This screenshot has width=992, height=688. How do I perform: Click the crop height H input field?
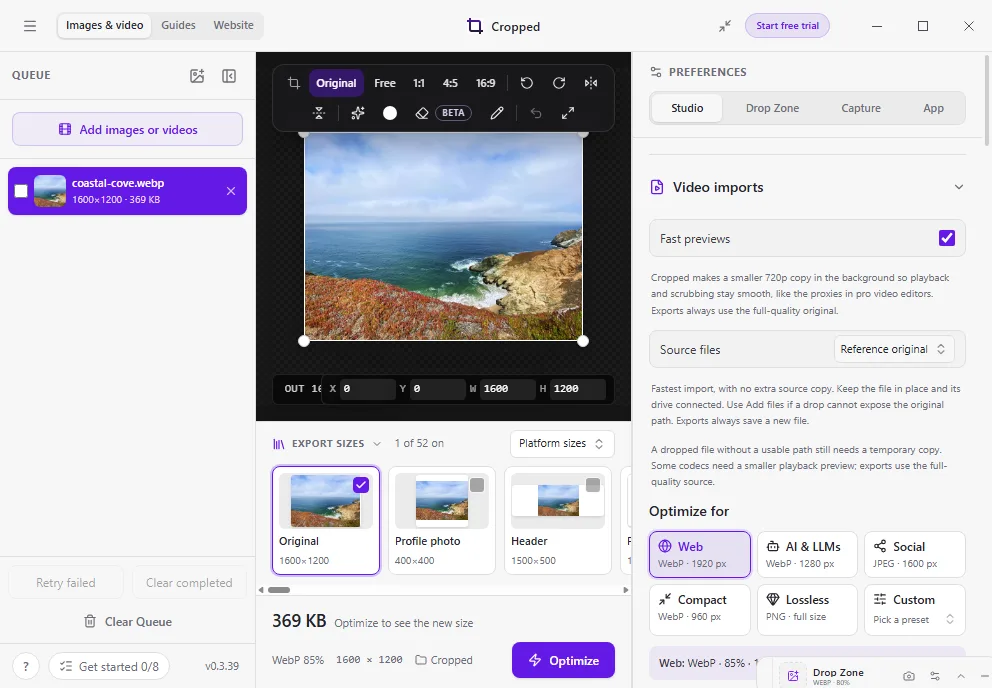578,389
